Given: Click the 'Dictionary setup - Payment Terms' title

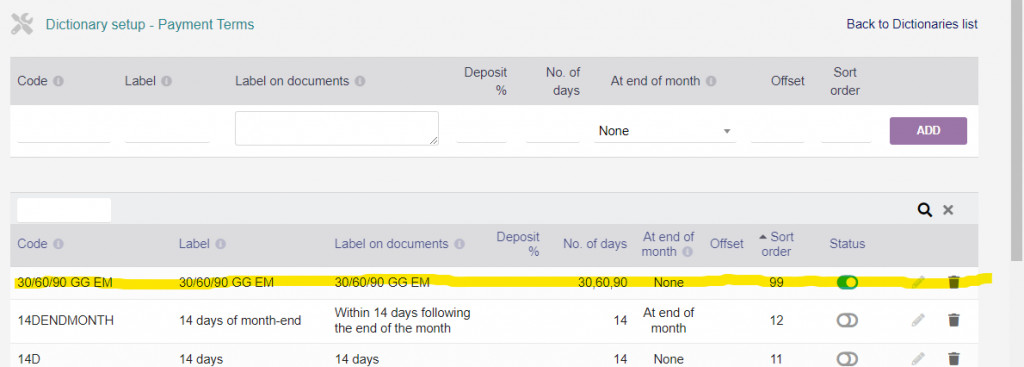Looking at the screenshot, I should tap(150, 25).
